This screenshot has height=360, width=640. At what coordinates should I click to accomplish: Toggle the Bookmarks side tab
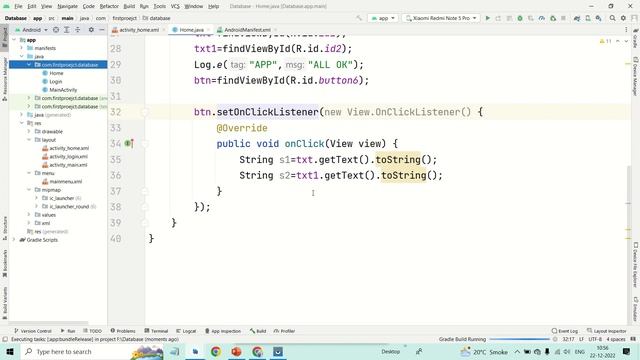pos(4,264)
